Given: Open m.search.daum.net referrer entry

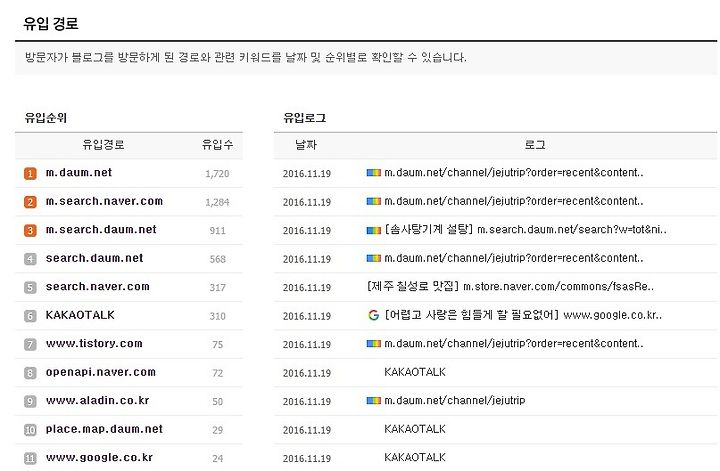Looking at the screenshot, I should [x=101, y=230].
